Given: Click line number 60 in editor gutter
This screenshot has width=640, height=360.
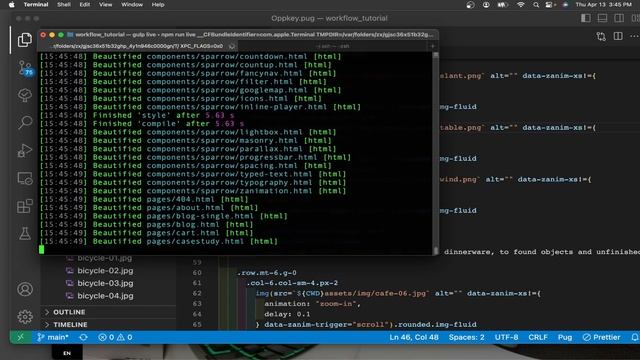Looking at the screenshot, I should coord(197,273).
